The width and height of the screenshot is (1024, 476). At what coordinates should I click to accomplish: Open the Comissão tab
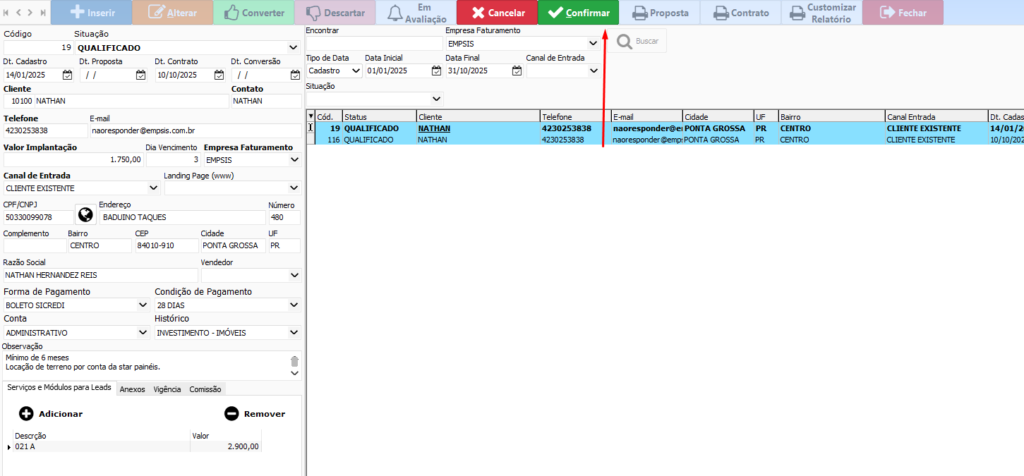(205, 389)
